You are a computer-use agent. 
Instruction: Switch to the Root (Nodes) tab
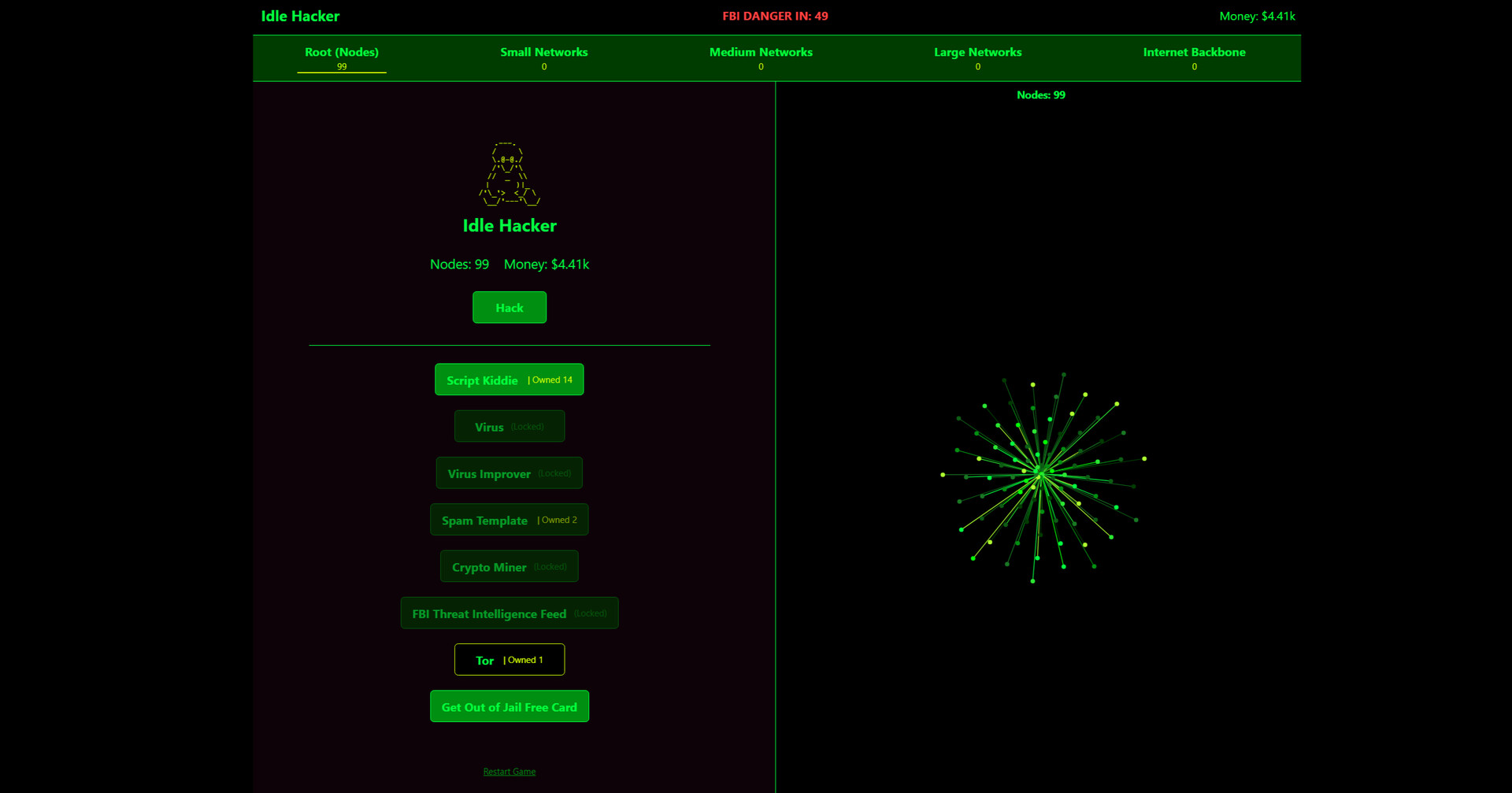point(341,57)
